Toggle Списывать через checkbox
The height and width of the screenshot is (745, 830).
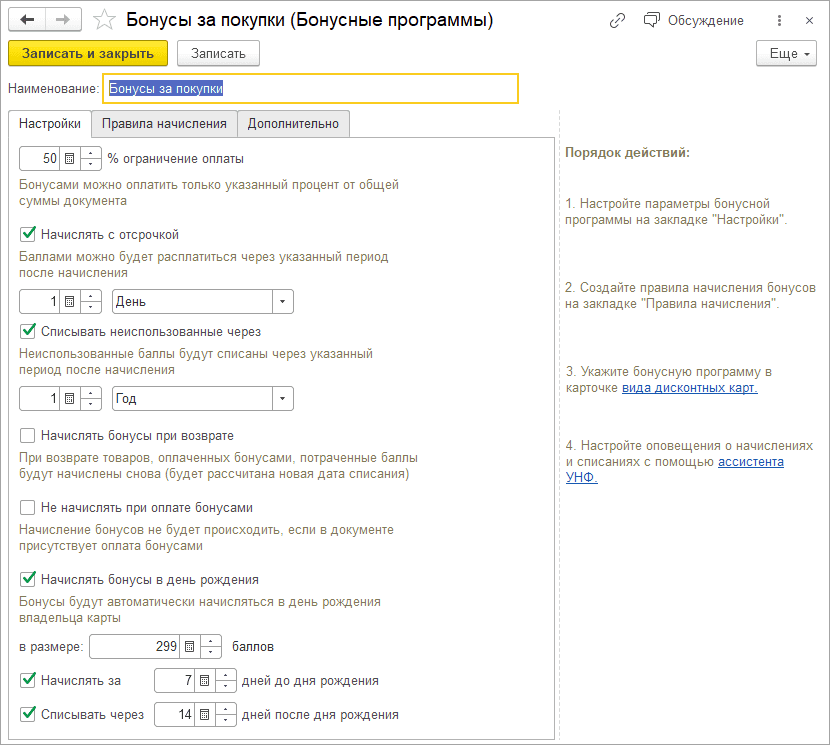[x=28, y=714]
